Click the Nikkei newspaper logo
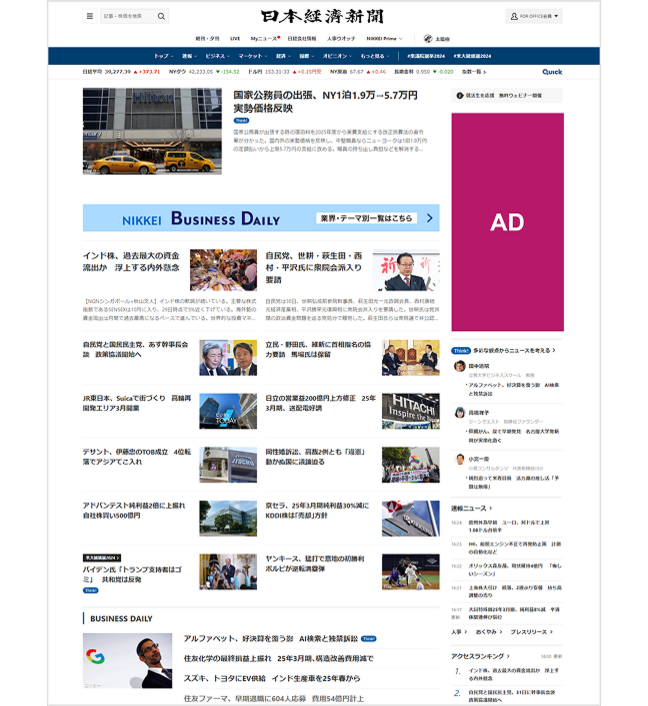Viewport: 648px width, 706px height. 322,16
